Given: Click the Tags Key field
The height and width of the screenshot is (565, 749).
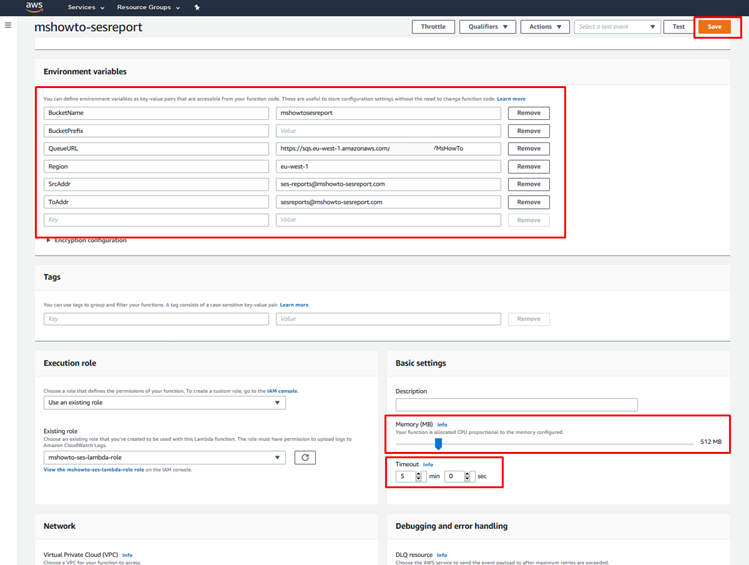Looking at the screenshot, I should (156, 319).
